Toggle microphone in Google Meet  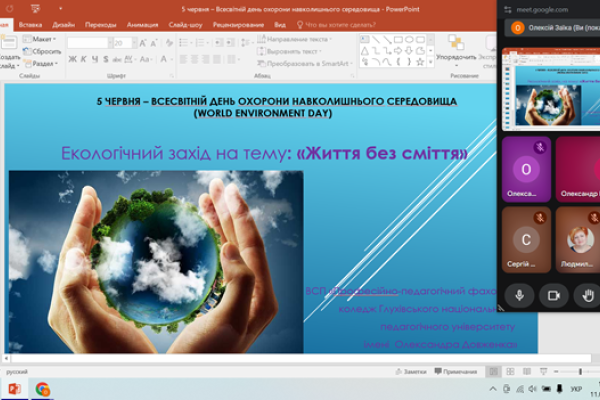pos(518,295)
